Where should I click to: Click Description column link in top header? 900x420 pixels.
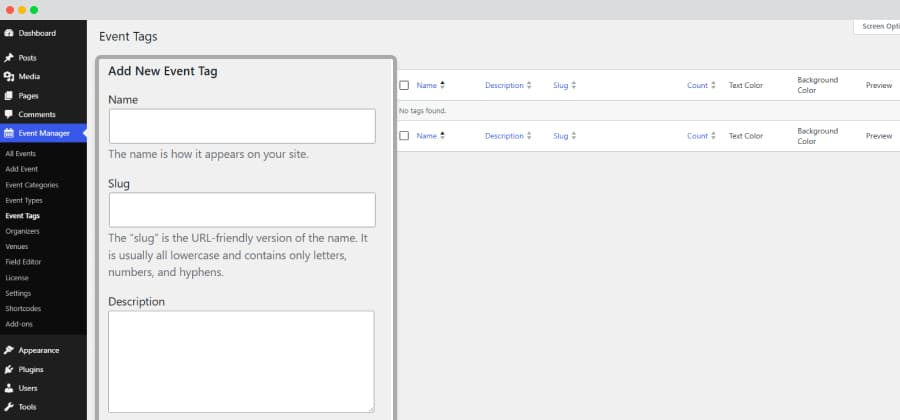(x=504, y=85)
